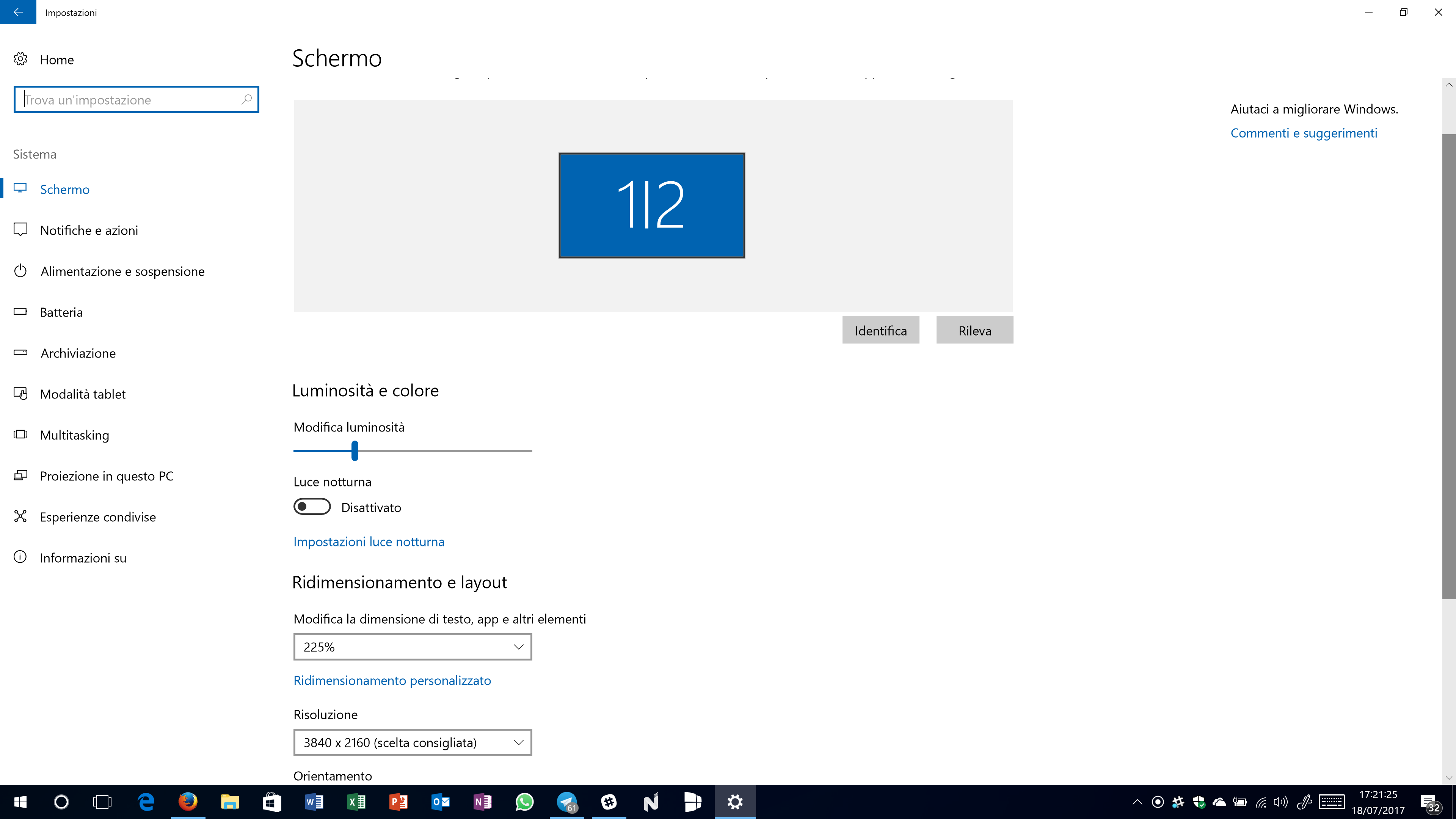Open Cortana from the taskbar
This screenshot has height=819, width=1456.
[x=61, y=802]
